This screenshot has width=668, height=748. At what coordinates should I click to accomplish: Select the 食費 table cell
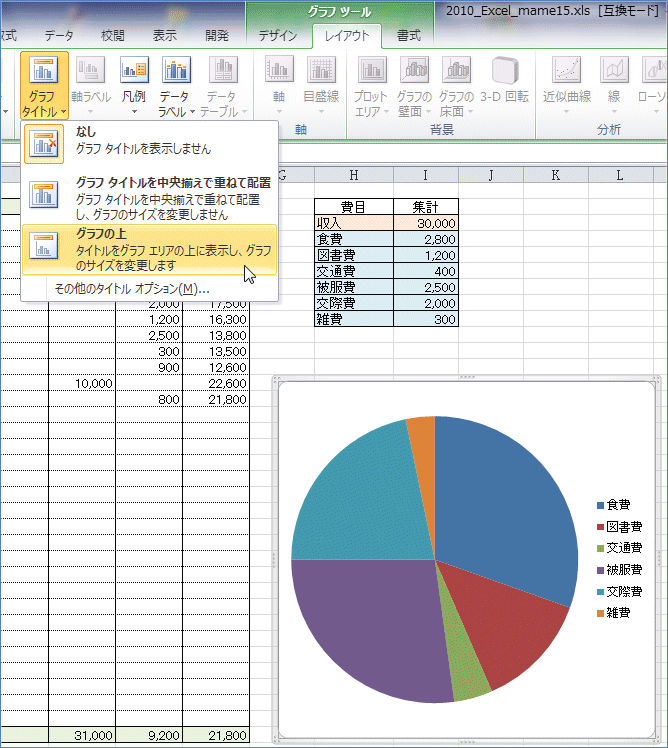pos(354,239)
